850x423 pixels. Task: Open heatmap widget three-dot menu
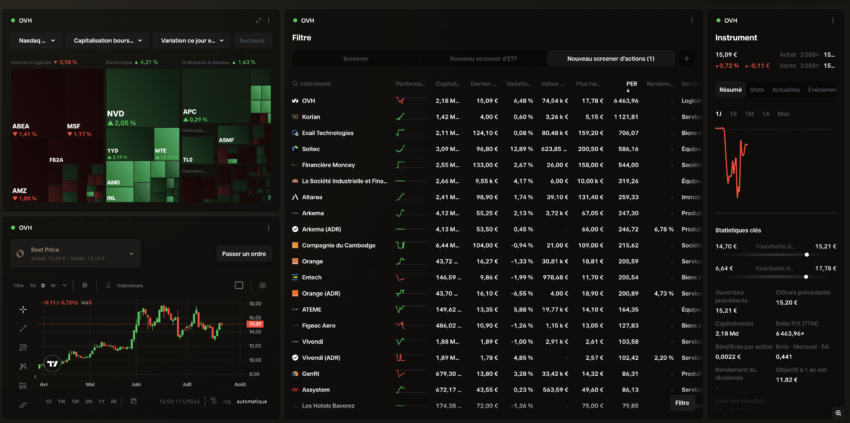click(268, 21)
